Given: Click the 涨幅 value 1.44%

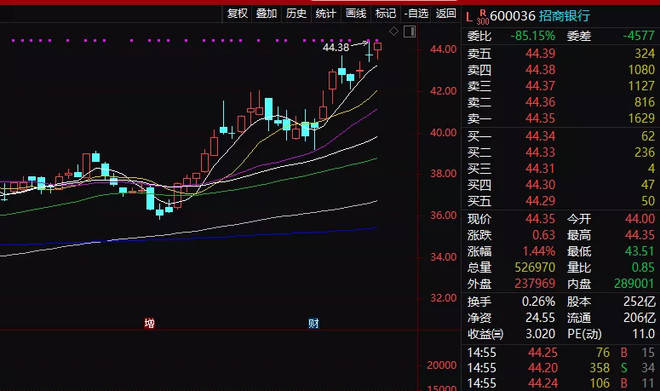Looking at the screenshot, I should [539, 251].
